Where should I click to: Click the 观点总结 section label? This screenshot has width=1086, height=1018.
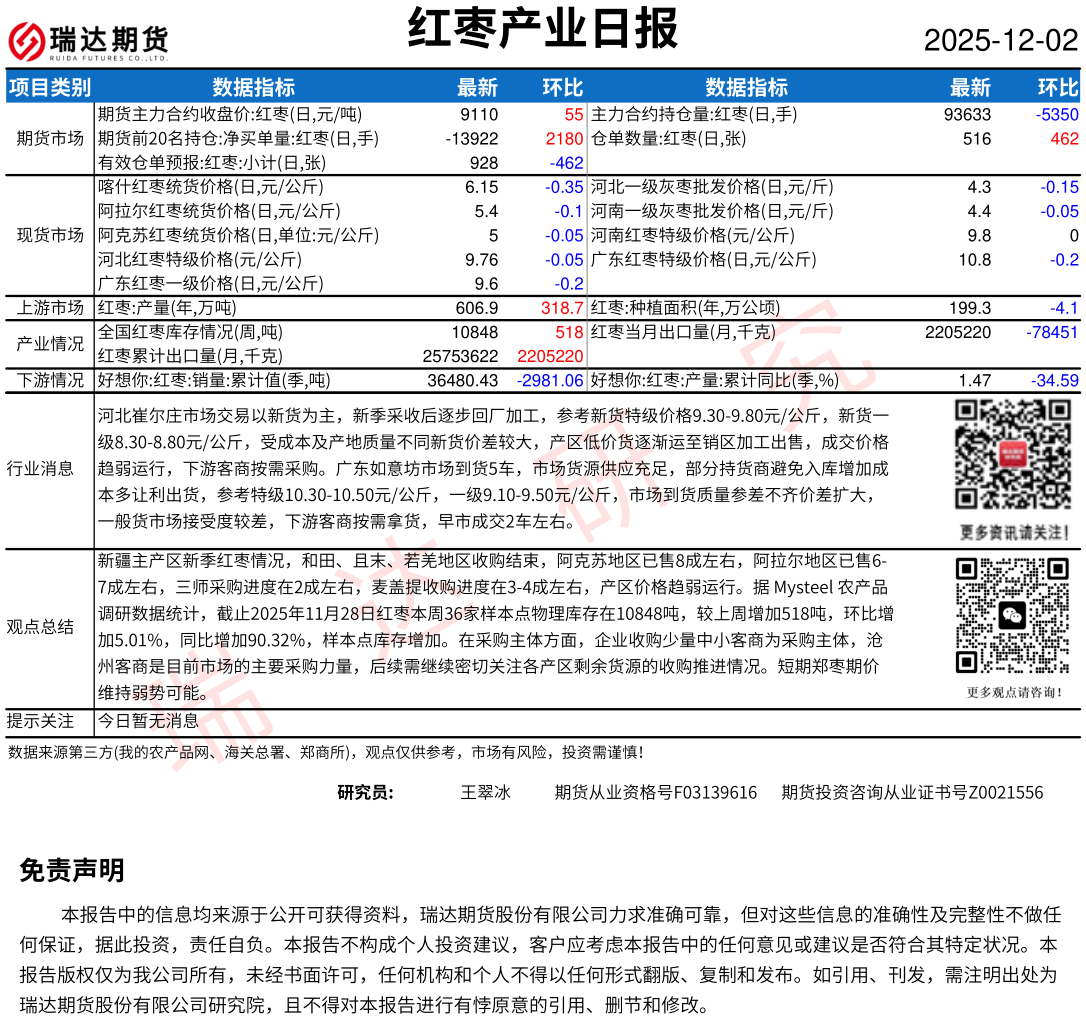point(40,627)
